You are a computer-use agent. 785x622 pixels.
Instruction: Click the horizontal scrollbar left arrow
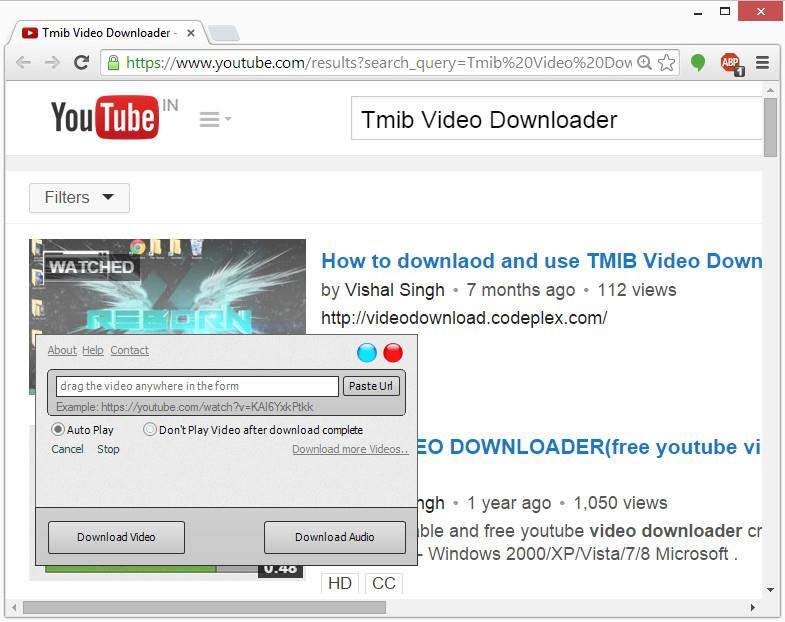tap(14, 607)
